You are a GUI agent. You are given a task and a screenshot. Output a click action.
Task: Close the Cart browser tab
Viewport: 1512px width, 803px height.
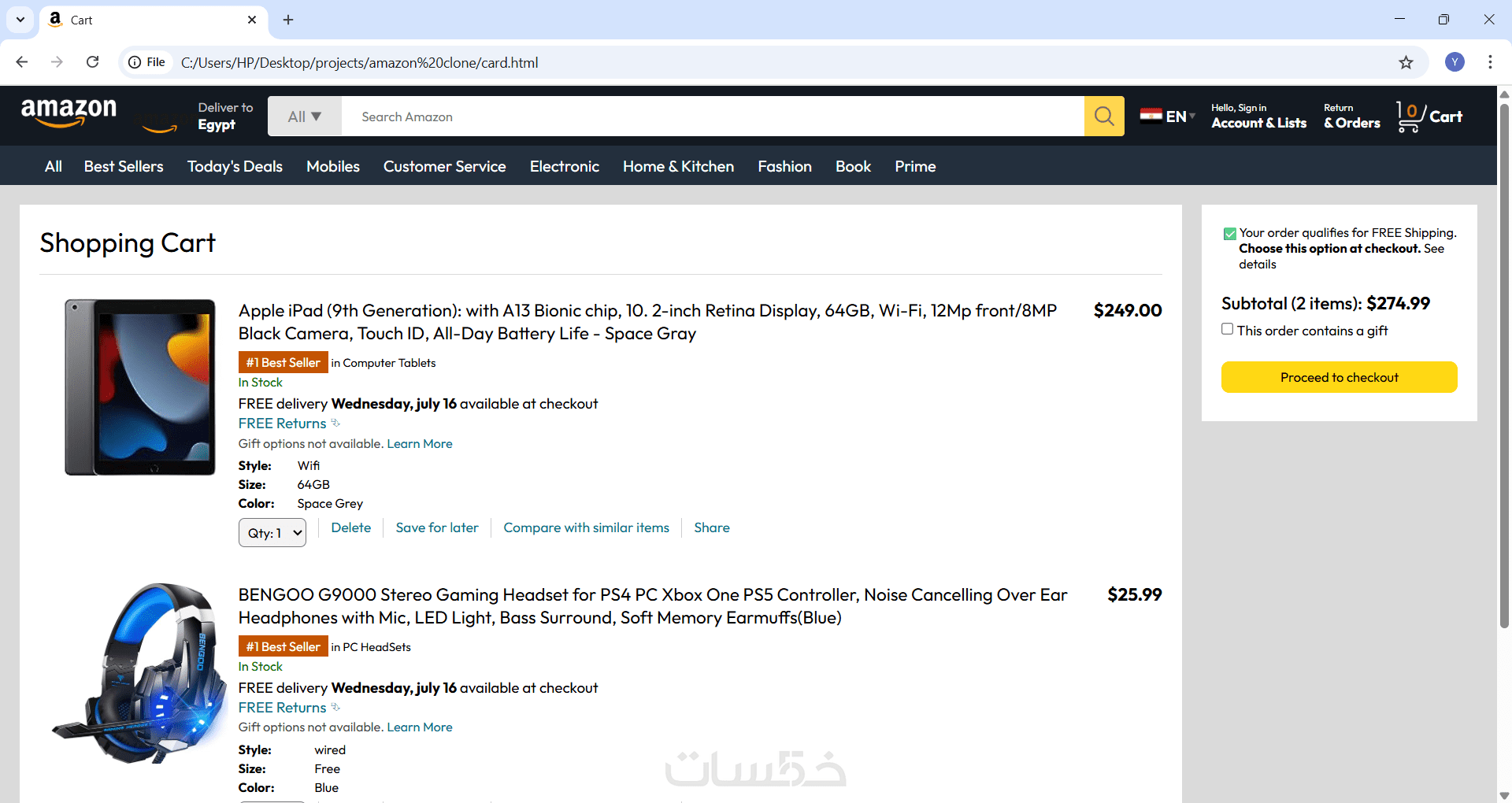252,20
